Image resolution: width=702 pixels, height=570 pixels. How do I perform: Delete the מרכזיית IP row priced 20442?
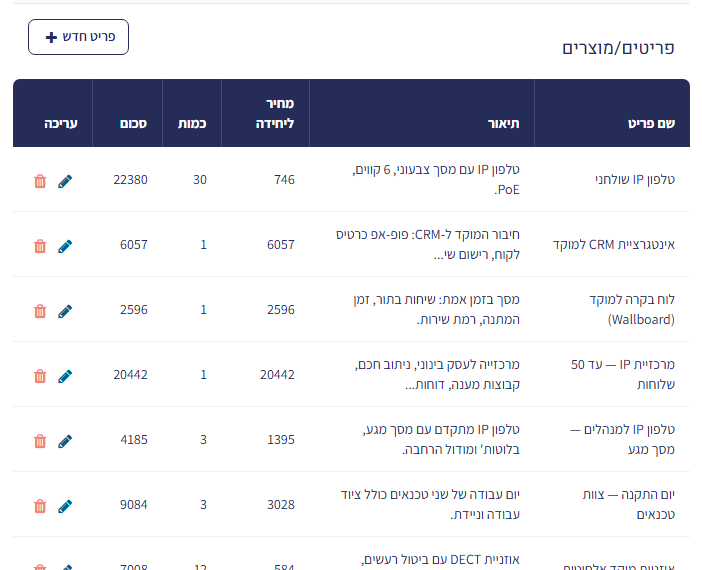click(40, 376)
